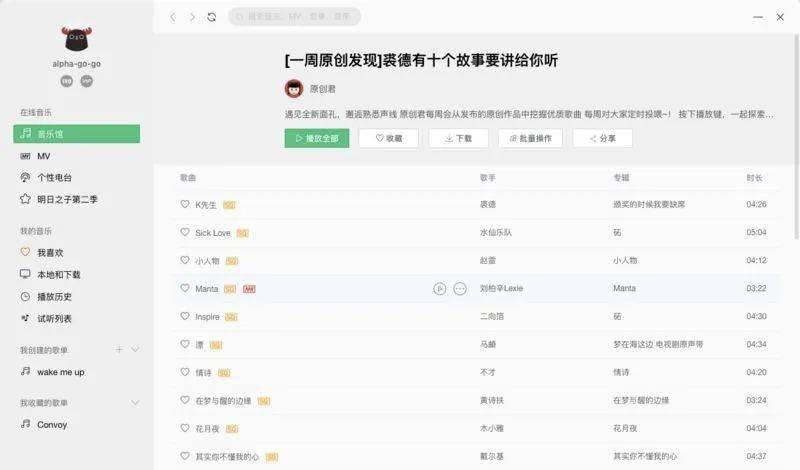The width and height of the screenshot is (800, 470).
Task: Open album 在梦与醒的边缘
Action: [641, 400]
